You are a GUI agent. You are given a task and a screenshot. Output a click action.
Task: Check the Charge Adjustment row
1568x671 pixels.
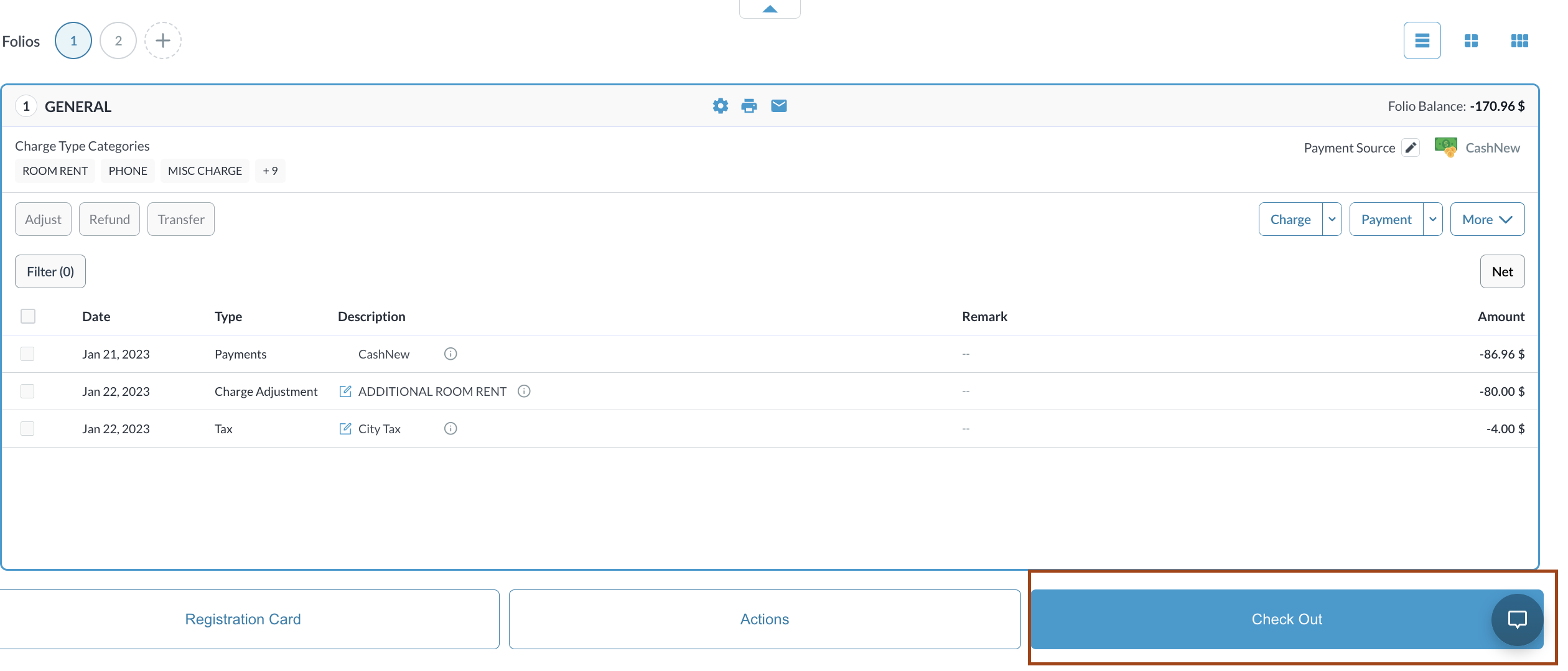pos(27,392)
